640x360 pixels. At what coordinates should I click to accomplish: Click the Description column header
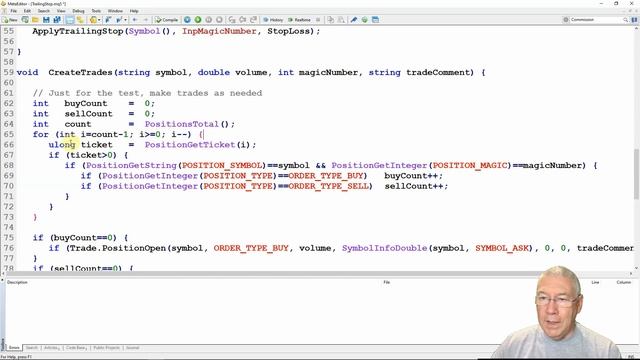click(x=17, y=282)
